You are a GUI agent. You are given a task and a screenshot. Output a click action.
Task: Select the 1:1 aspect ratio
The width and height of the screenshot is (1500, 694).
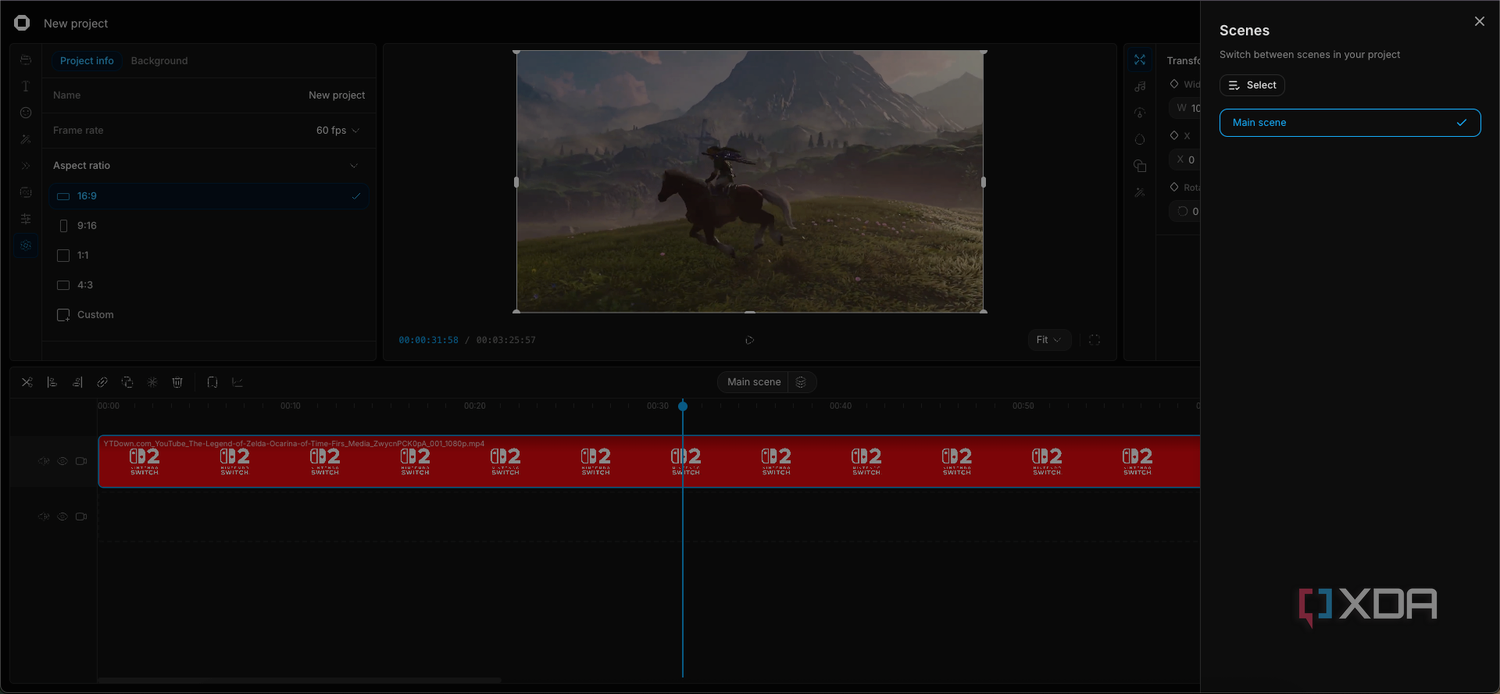click(x=209, y=255)
